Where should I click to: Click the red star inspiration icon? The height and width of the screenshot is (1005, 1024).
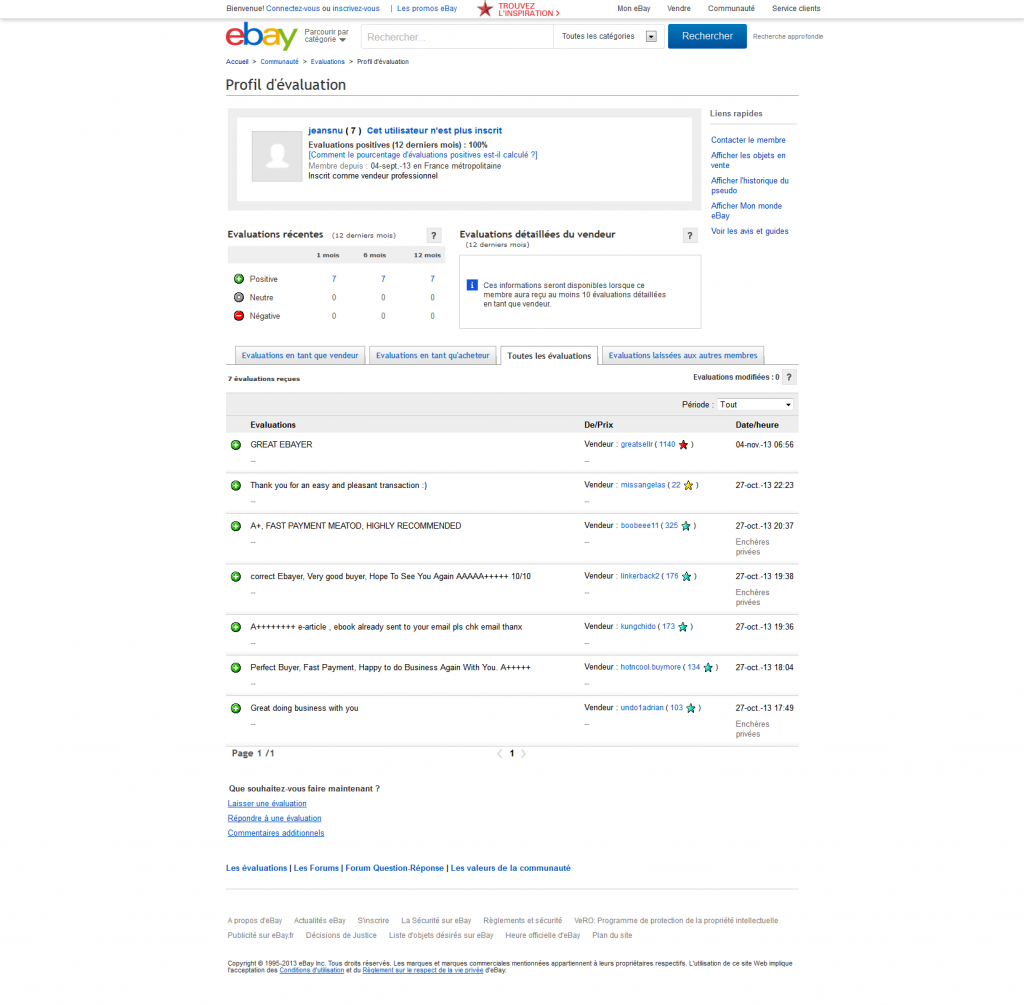485,8
